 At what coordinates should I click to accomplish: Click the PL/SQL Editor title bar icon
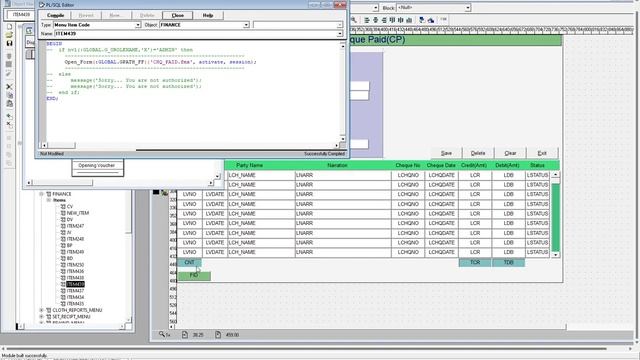42,5
